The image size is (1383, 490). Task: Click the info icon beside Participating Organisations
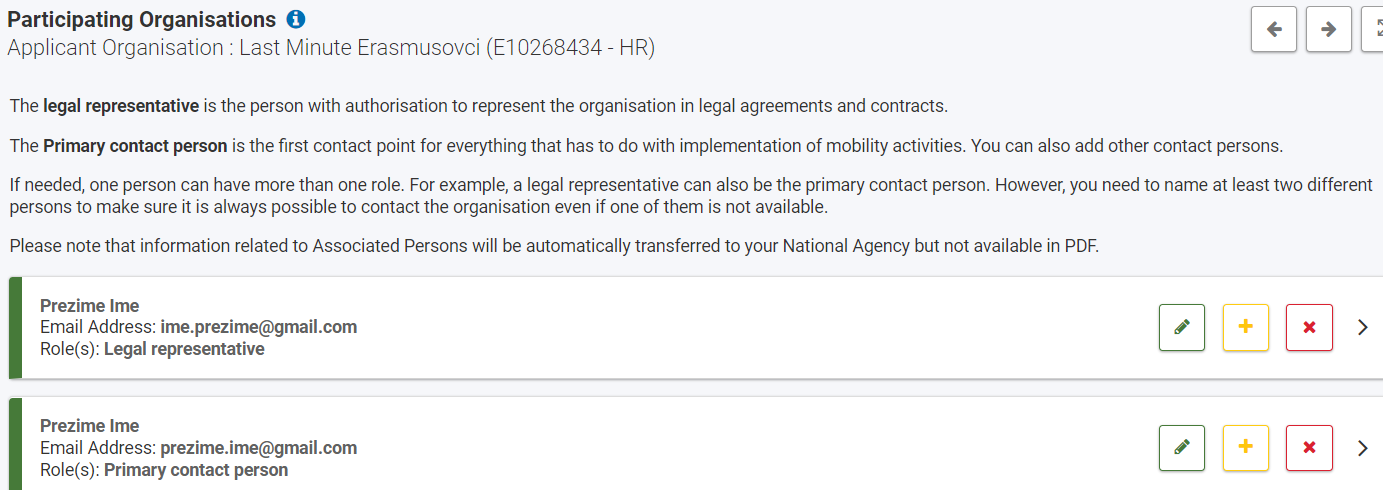[x=296, y=20]
